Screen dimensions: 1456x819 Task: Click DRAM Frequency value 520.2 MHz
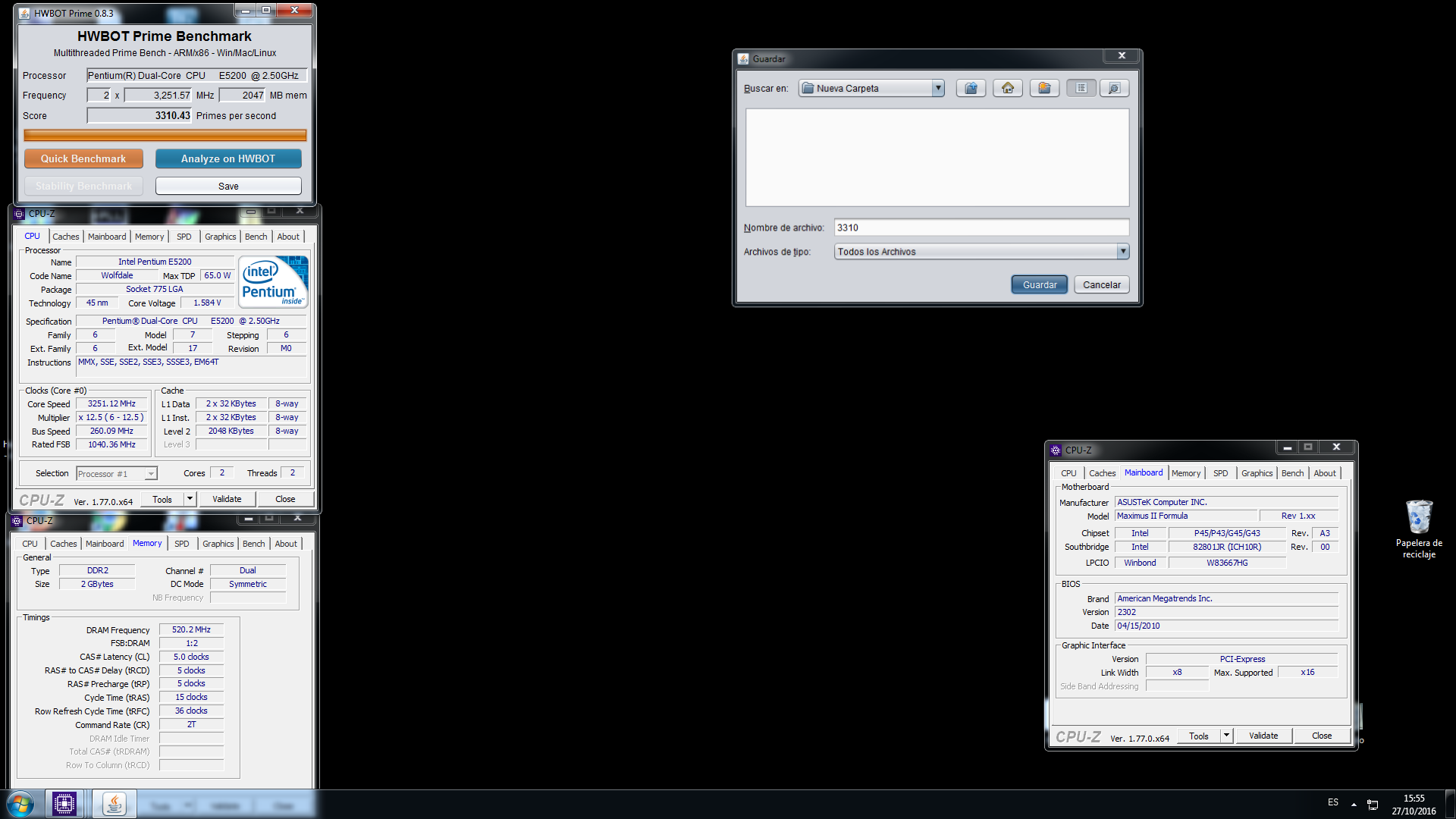coord(191,629)
